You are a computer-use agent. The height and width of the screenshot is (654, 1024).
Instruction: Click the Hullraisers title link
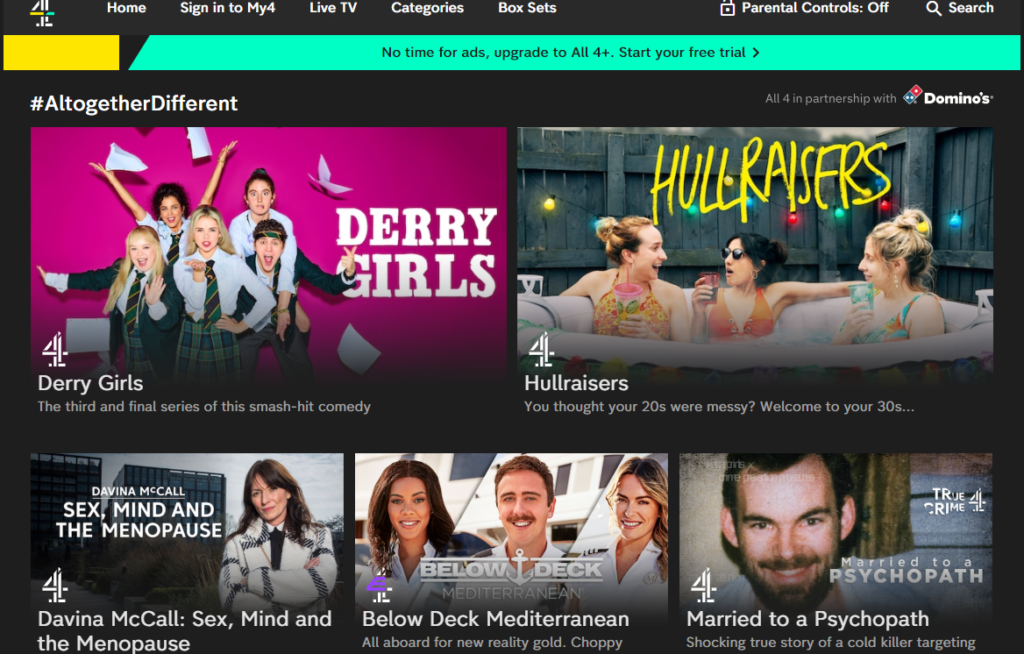pyautogui.click(x=576, y=384)
